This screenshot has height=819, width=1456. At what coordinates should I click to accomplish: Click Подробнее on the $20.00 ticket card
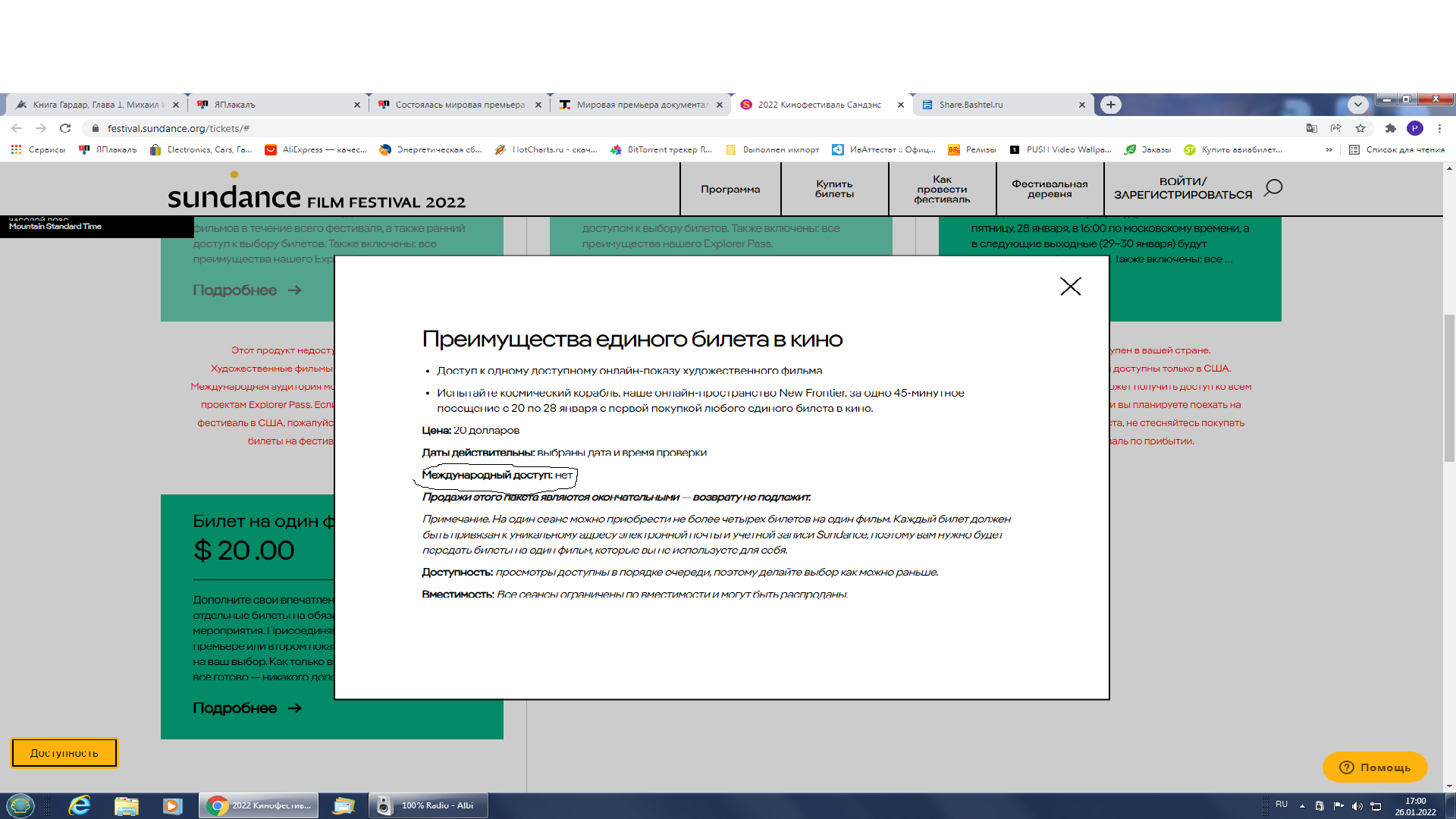[247, 708]
